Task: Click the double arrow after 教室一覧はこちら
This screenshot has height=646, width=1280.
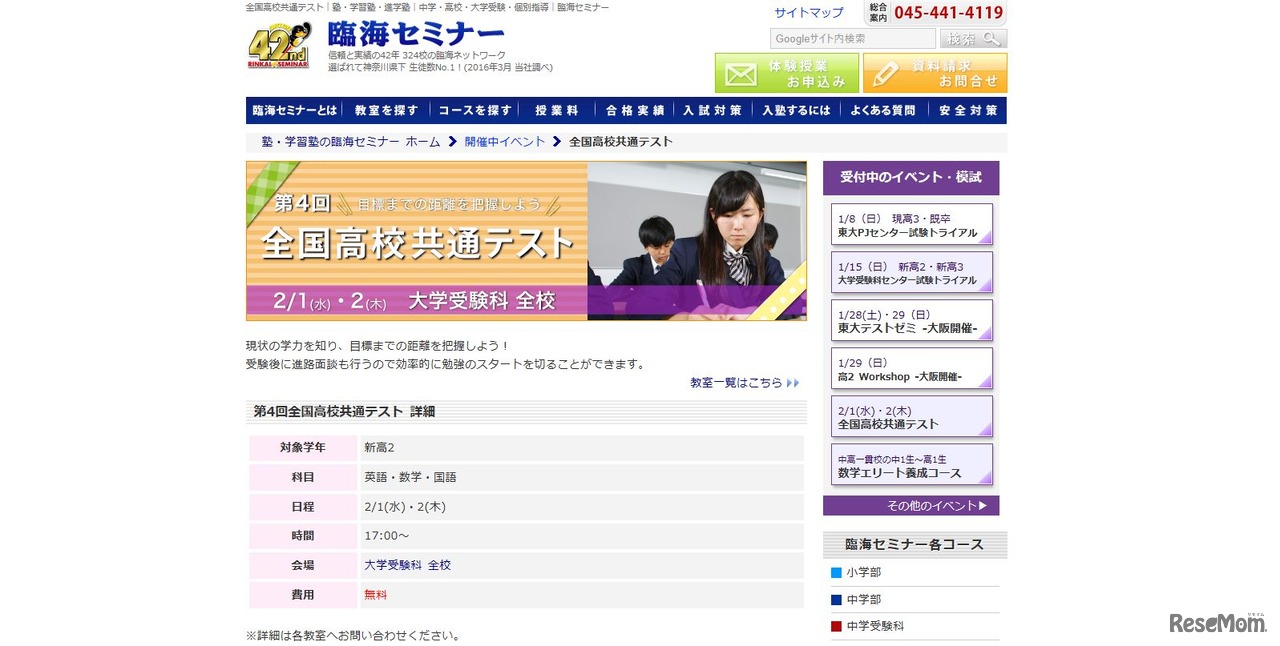Action: point(793,383)
